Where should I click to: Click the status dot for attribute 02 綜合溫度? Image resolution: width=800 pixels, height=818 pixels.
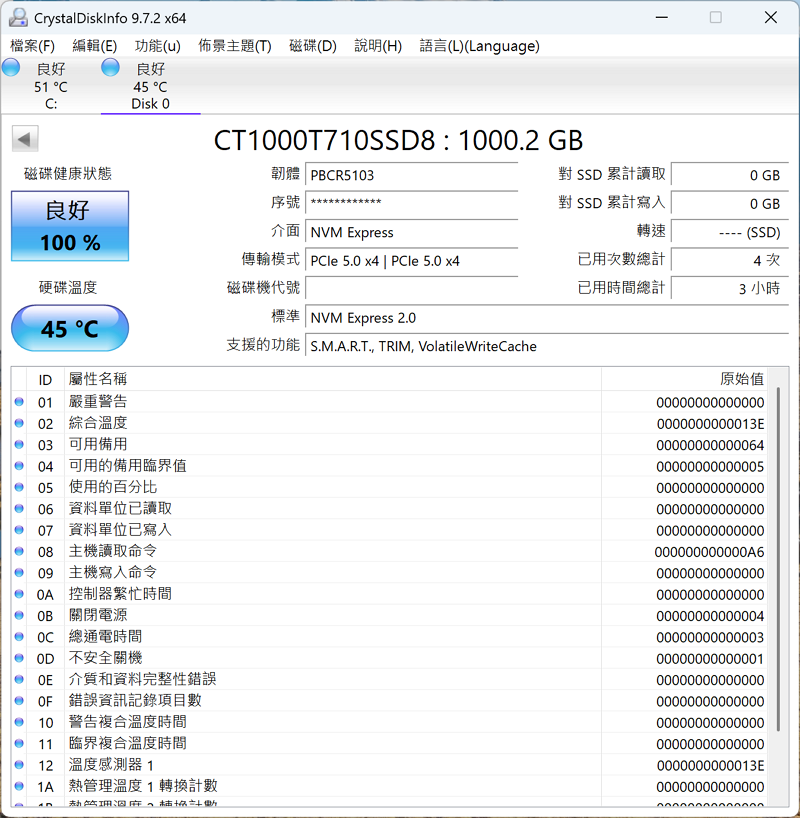coord(19,423)
